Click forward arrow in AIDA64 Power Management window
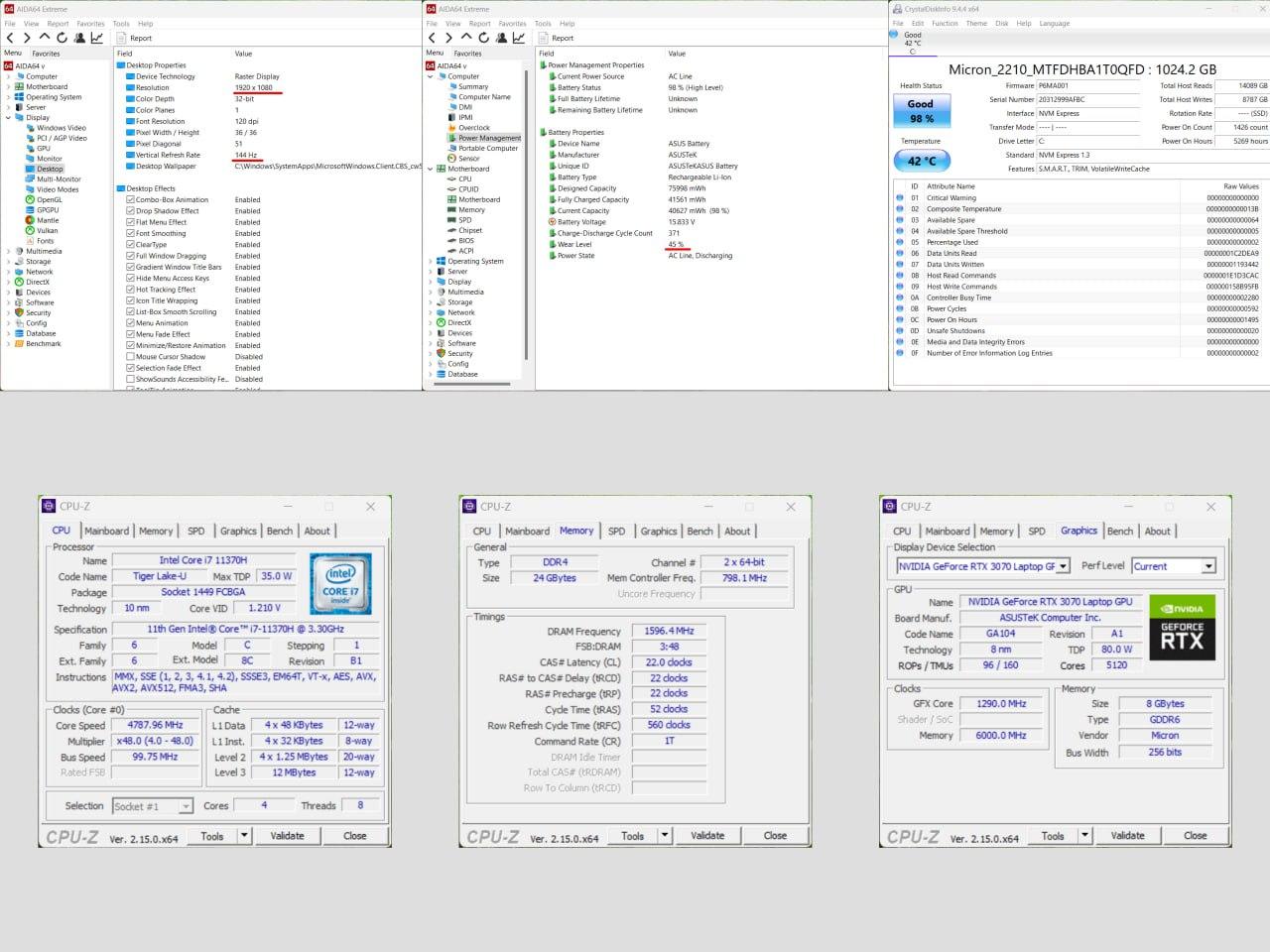Image resolution: width=1270 pixels, height=952 pixels. click(448, 38)
